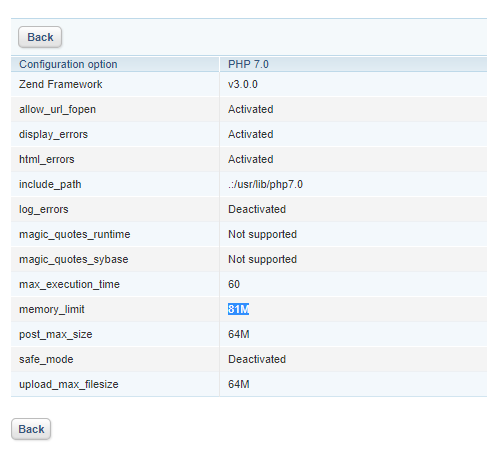The height and width of the screenshot is (460, 487).
Task: Click the top Back button
Action: pos(40,37)
